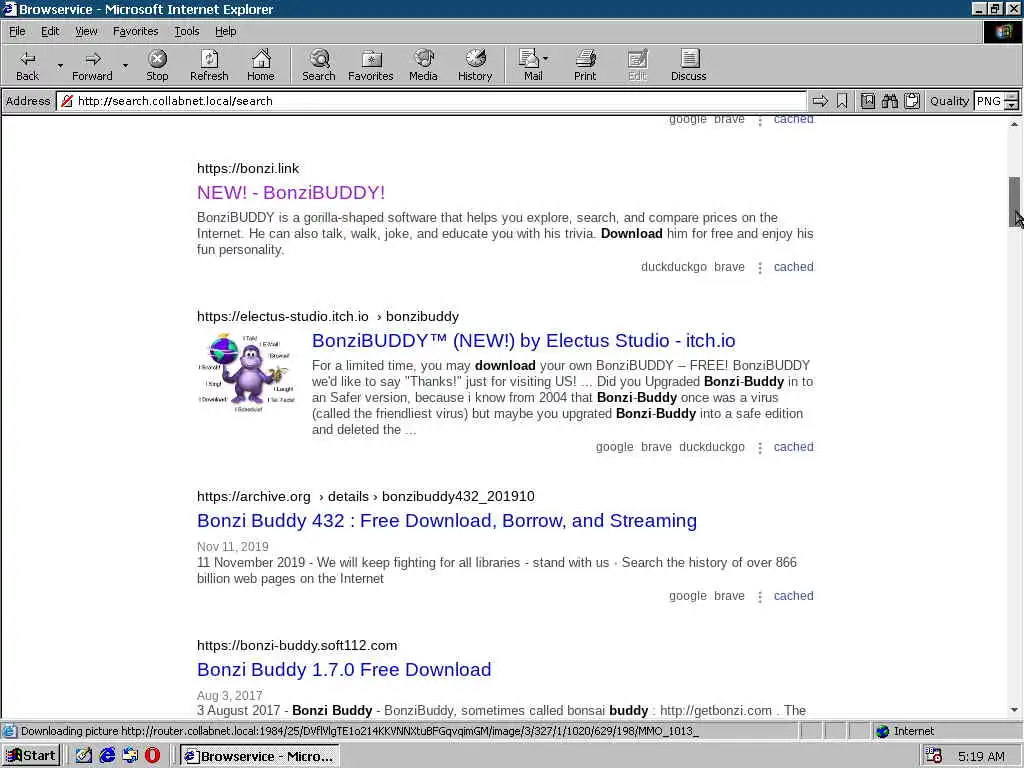Image resolution: width=1024 pixels, height=768 pixels.
Task: Select the Browservice taskbar button
Action: click(260, 756)
